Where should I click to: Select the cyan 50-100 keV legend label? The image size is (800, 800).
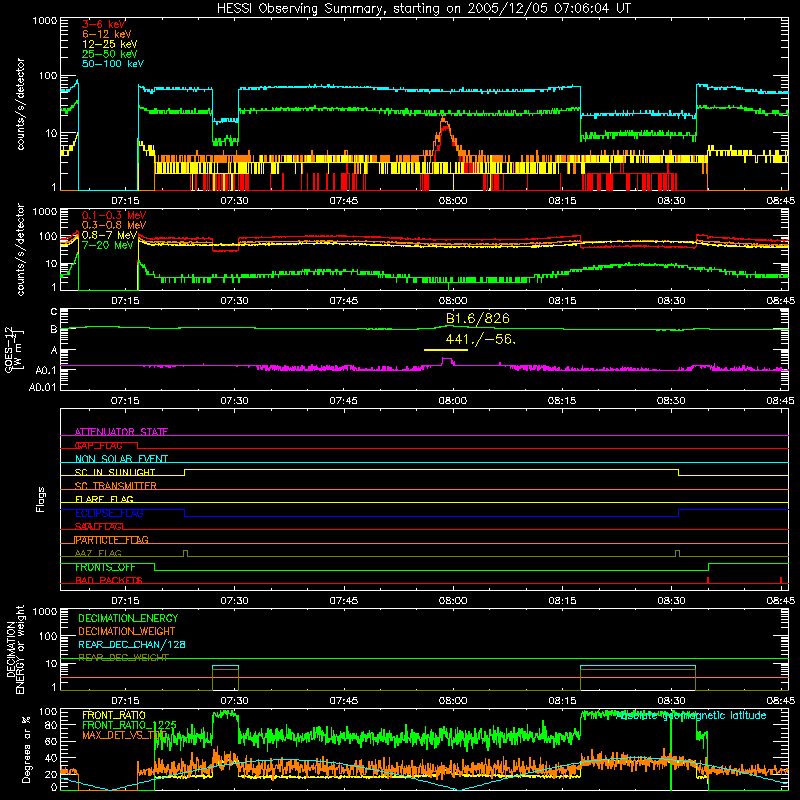point(113,63)
